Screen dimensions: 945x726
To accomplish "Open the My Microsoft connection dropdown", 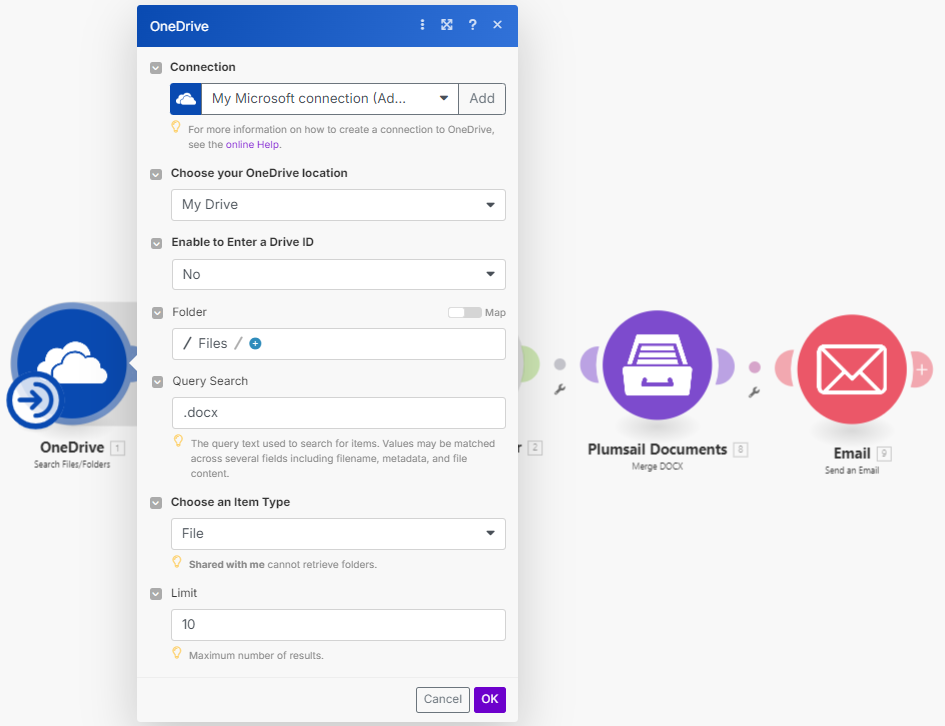I will 330,99.
